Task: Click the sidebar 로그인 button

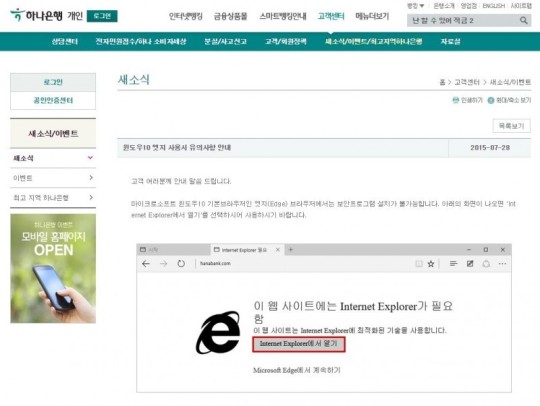Action: click(x=53, y=82)
